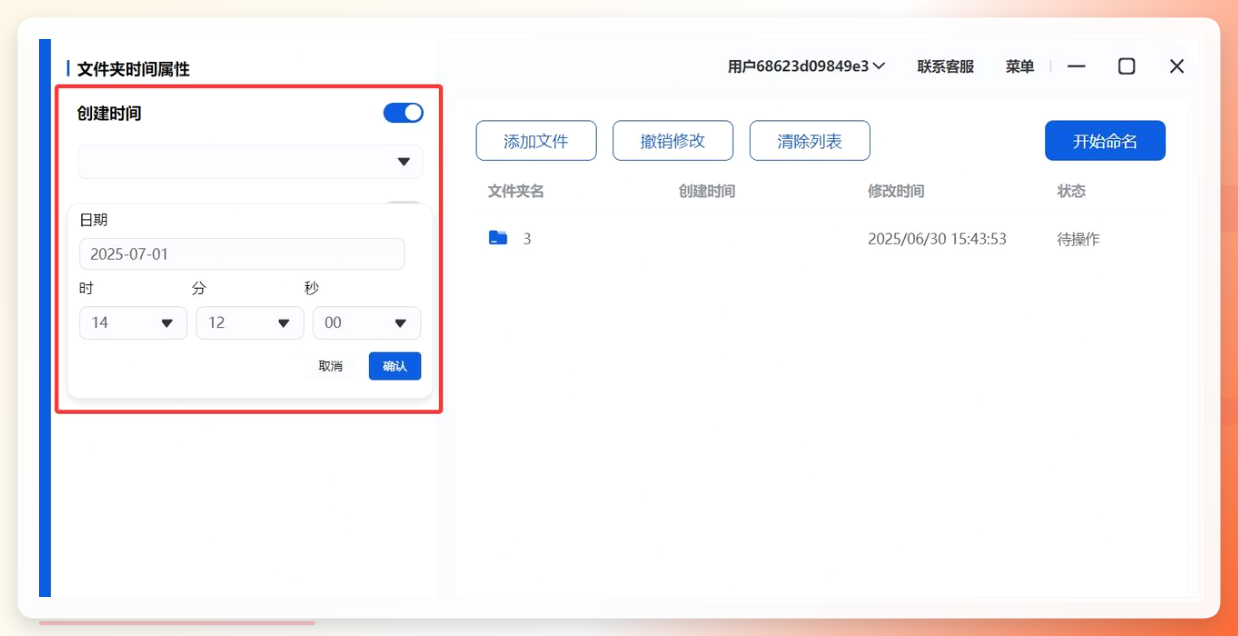Start renaming with 开始命名 button
Image resolution: width=1238 pixels, height=636 pixels.
coord(1105,141)
